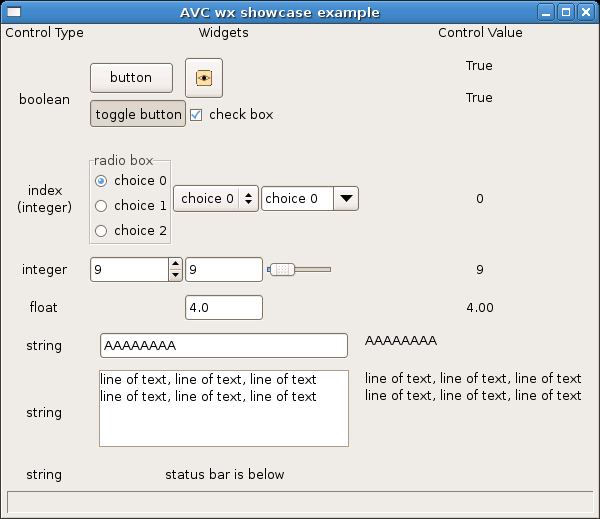Click the string field containing AAAAAAAA
This screenshot has height=519, width=600.
pos(224,346)
